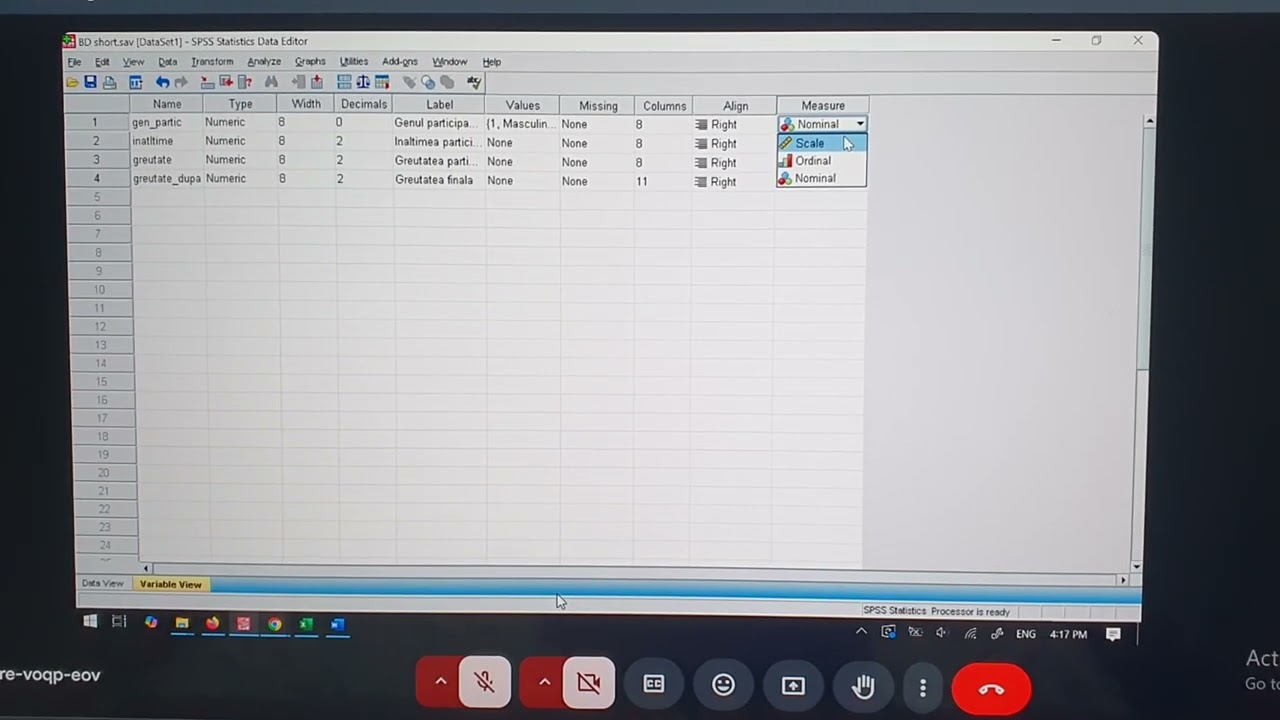Click the present screen button

coord(793,686)
